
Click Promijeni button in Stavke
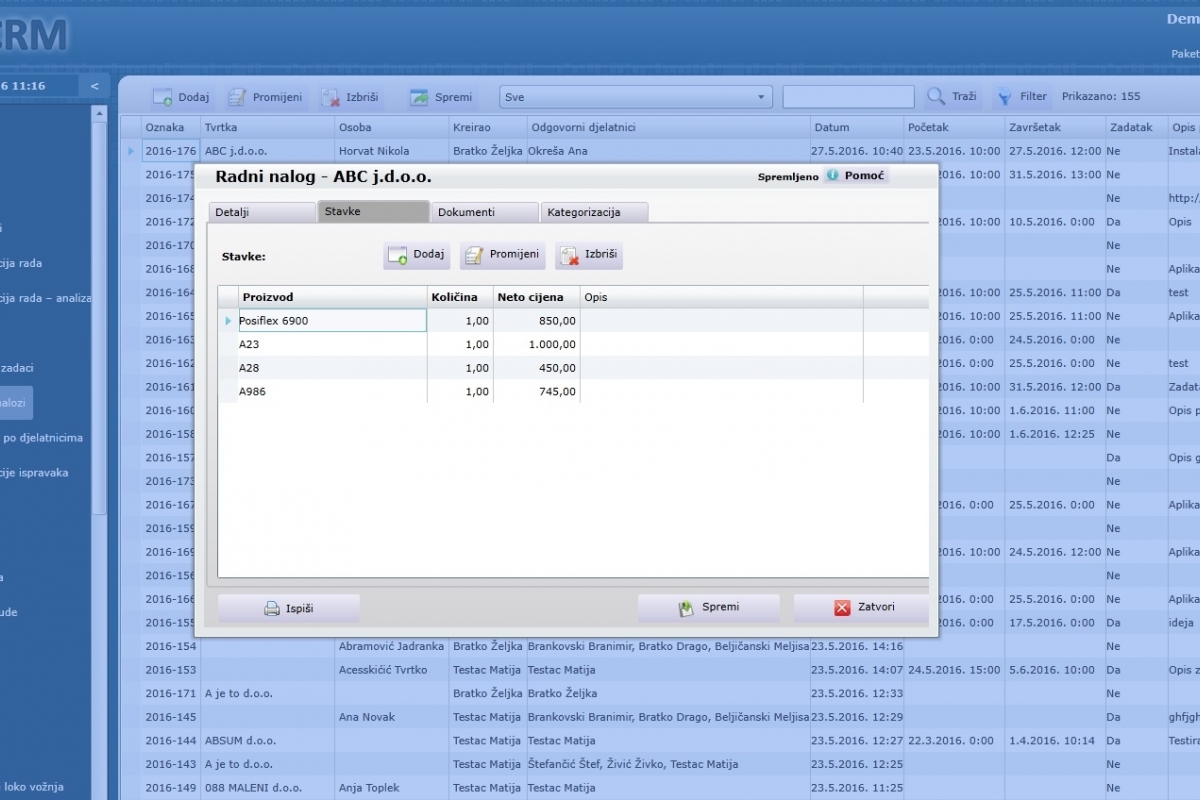[x=502, y=255]
